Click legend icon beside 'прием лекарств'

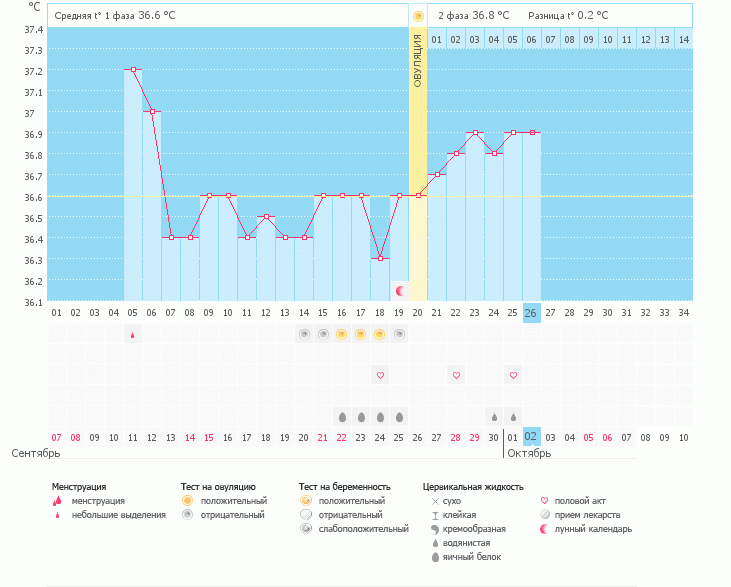[x=545, y=515]
